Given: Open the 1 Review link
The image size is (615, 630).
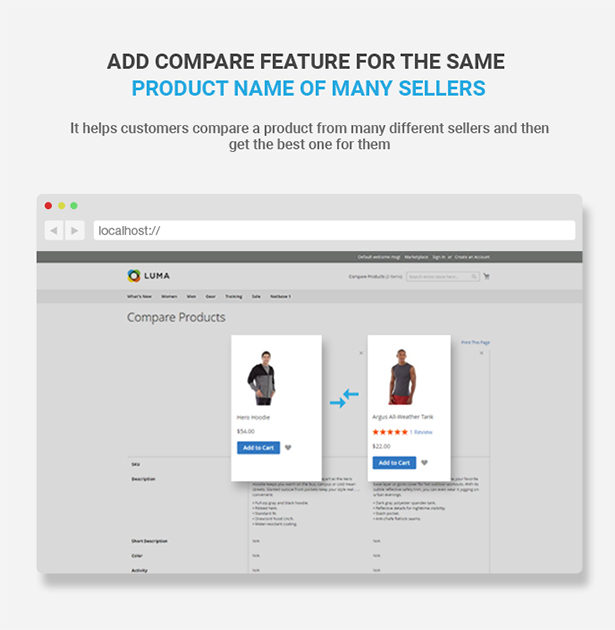Looking at the screenshot, I should click(x=421, y=432).
